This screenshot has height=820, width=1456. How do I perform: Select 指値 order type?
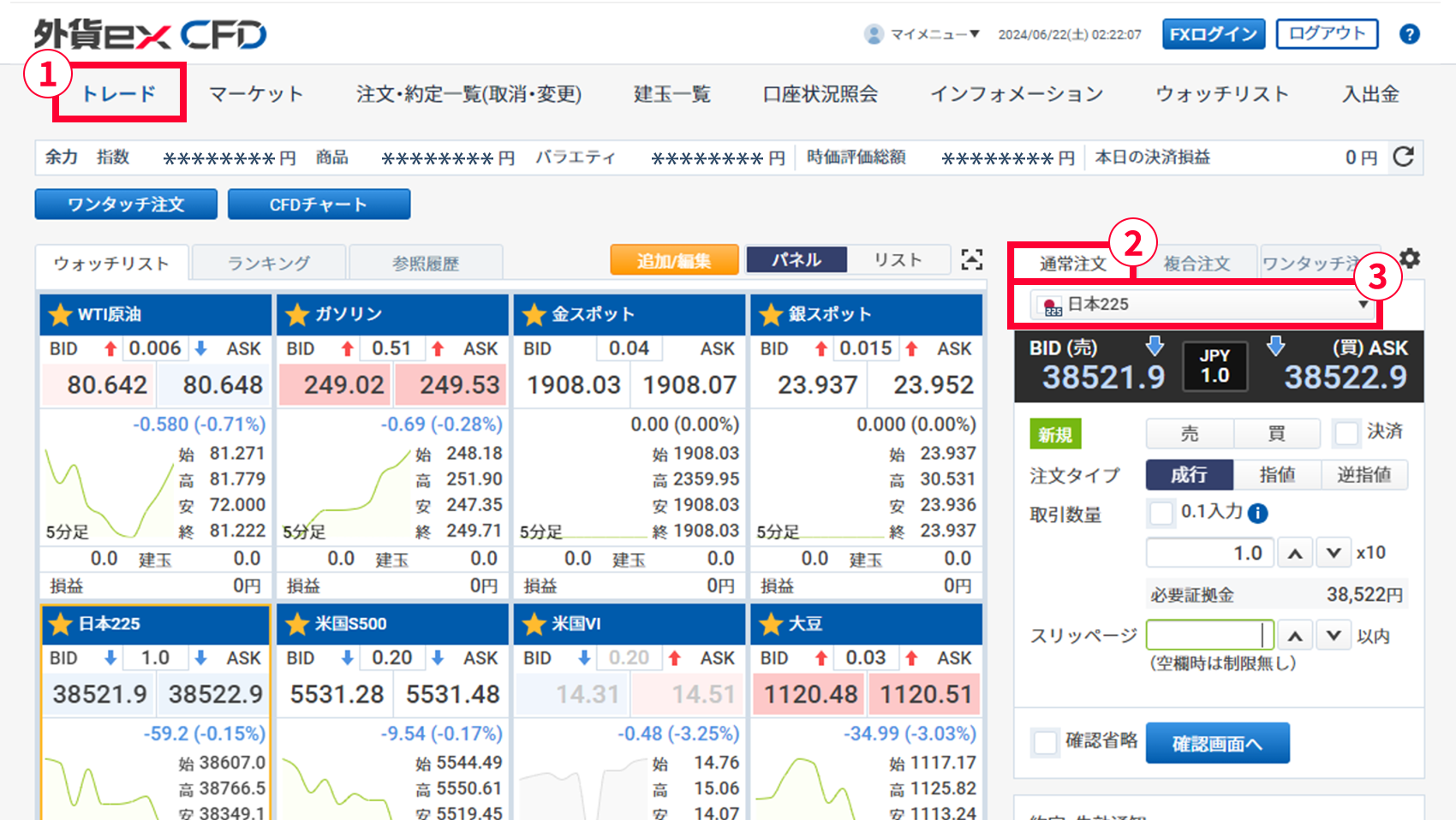(x=1276, y=475)
